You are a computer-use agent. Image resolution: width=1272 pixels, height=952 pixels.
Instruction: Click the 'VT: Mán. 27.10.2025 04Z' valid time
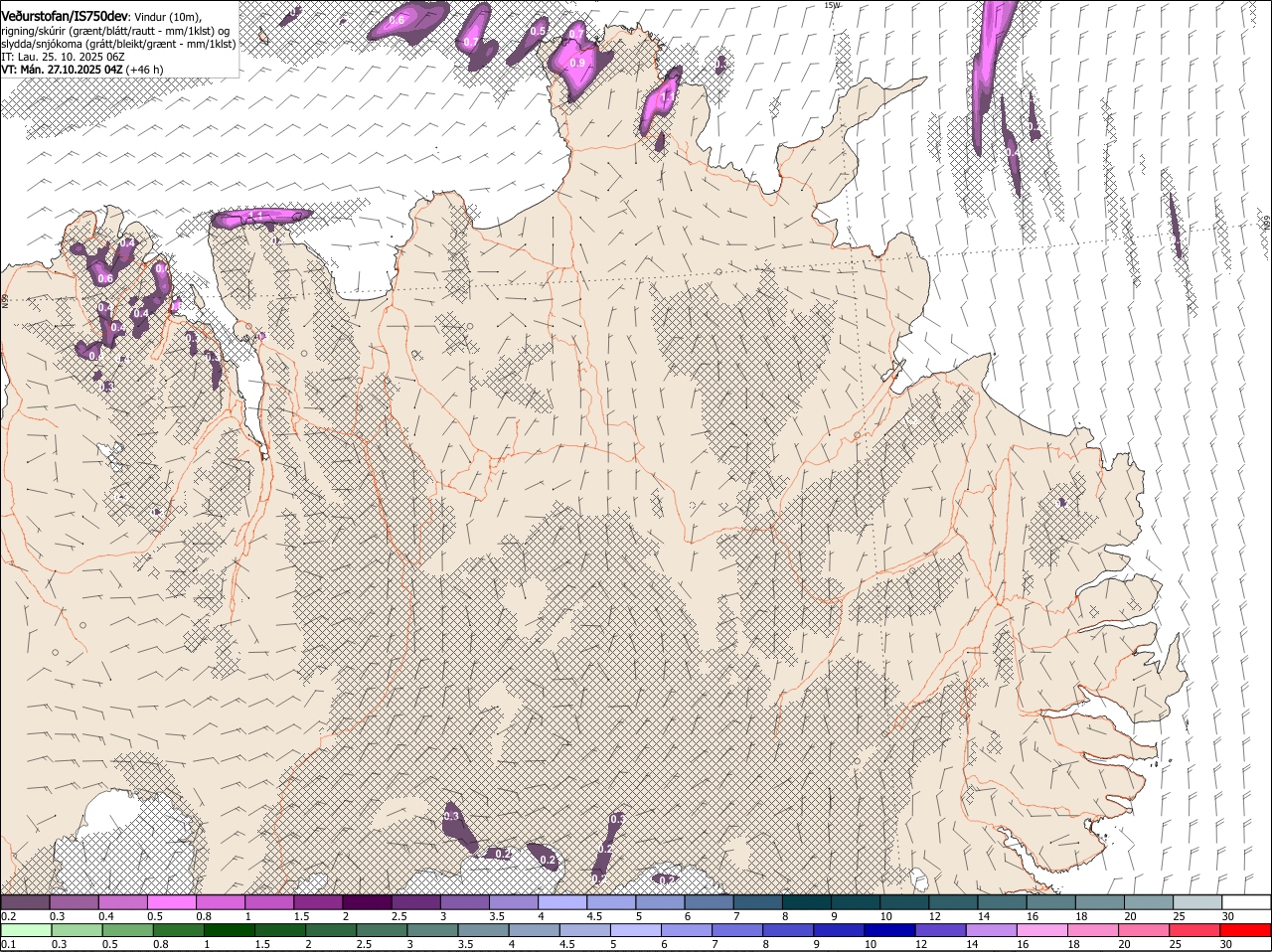(x=62, y=70)
